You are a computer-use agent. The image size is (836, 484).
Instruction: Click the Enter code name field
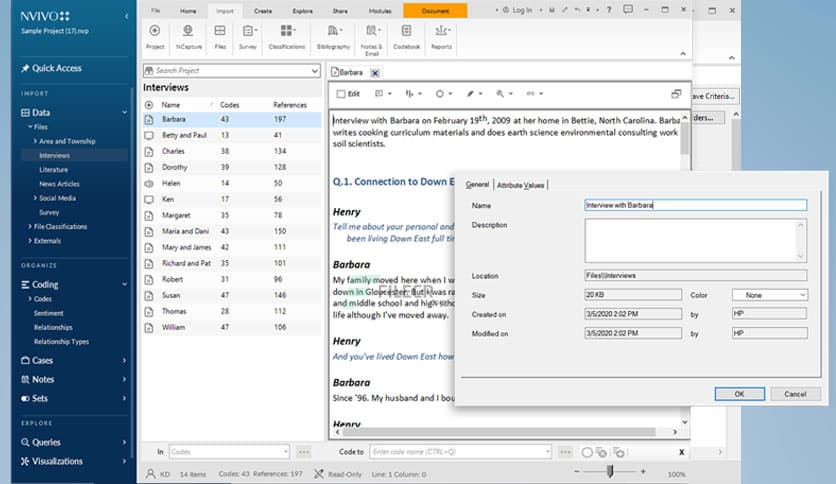[x=460, y=451]
